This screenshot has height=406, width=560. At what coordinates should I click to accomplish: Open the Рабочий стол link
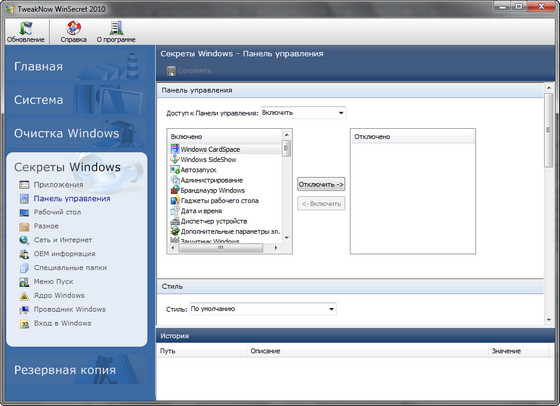(x=58, y=212)
